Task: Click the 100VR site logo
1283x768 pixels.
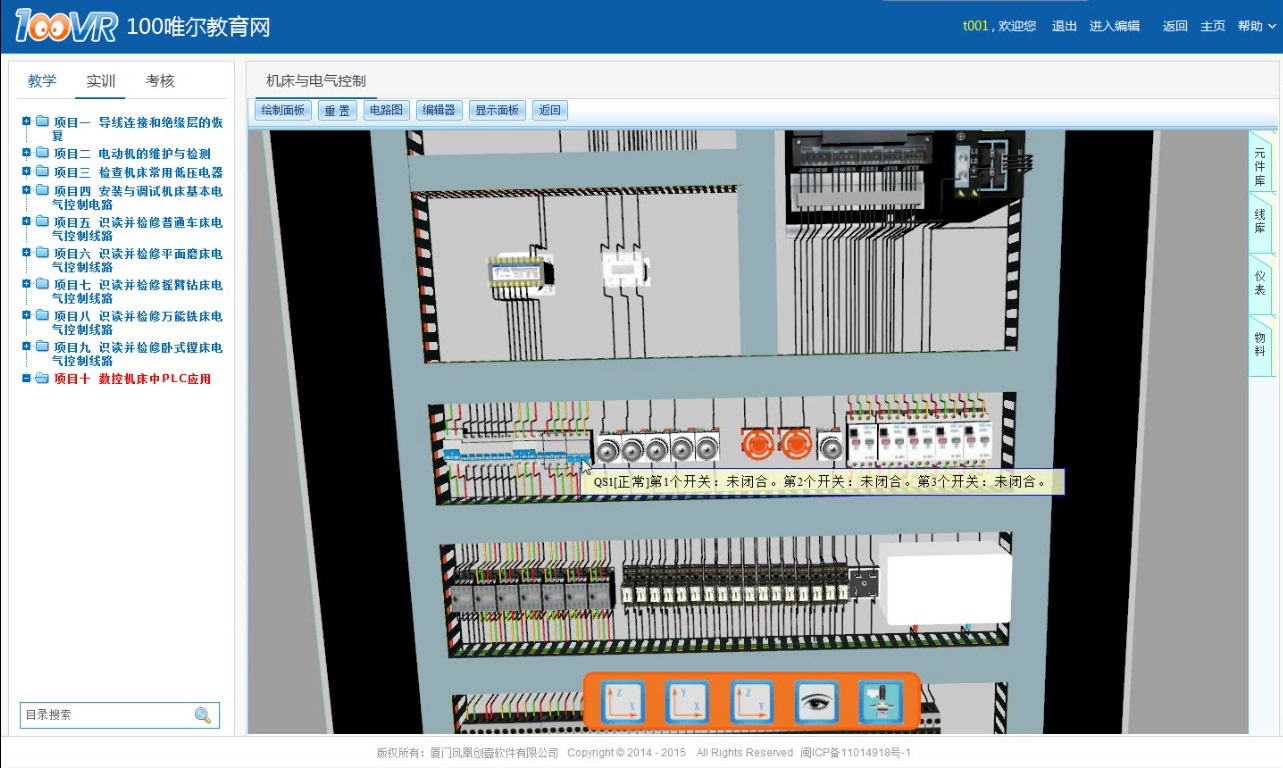Action: [x=66, y=27]
